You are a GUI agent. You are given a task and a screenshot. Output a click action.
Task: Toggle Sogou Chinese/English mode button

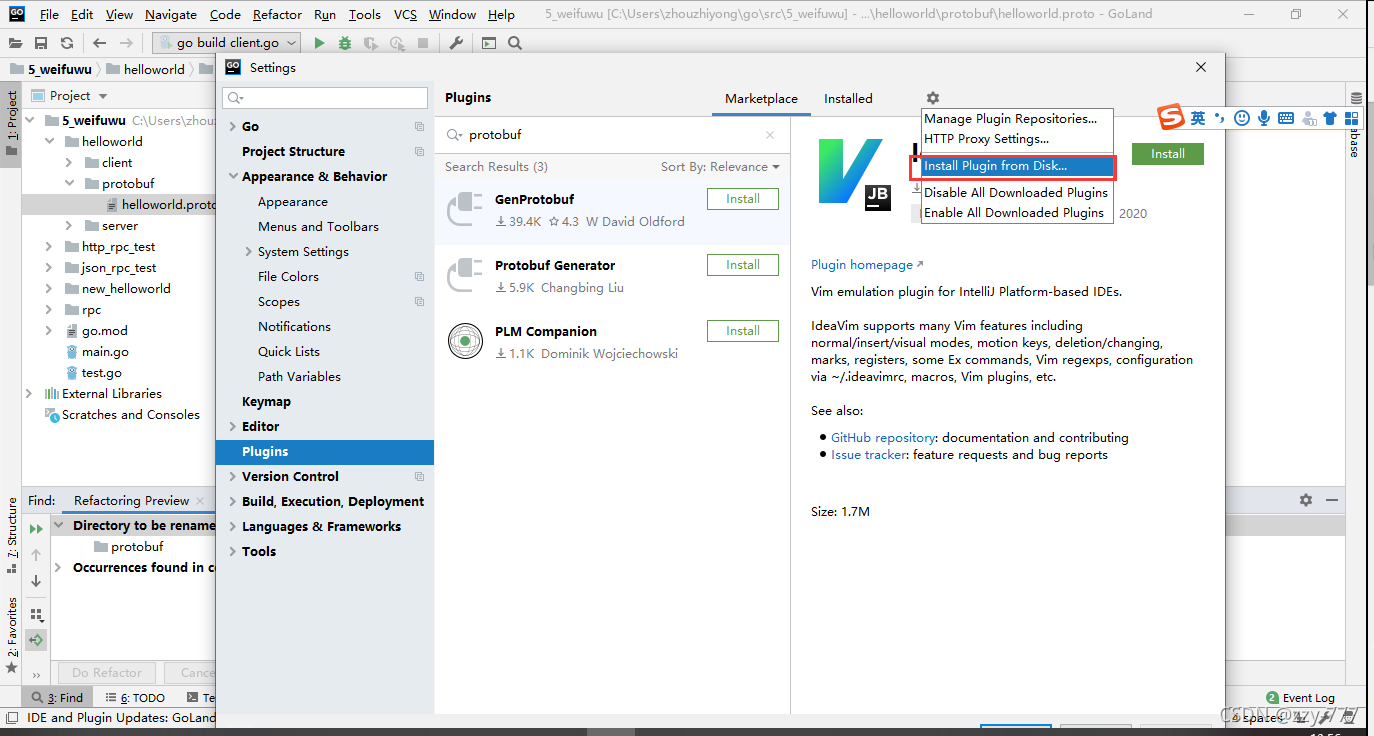point(1198,118)
